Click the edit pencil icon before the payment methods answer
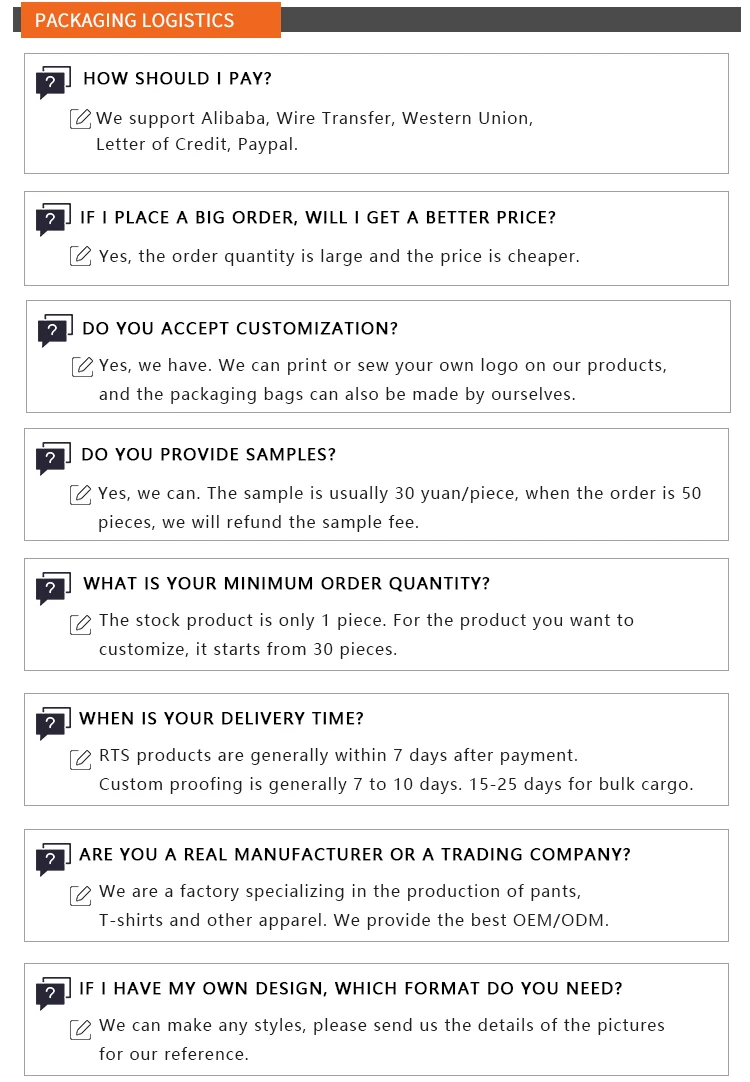Image resolution: width=750 pixels, height=1082 pixels. pyautogui.click(x=81, y=119)
